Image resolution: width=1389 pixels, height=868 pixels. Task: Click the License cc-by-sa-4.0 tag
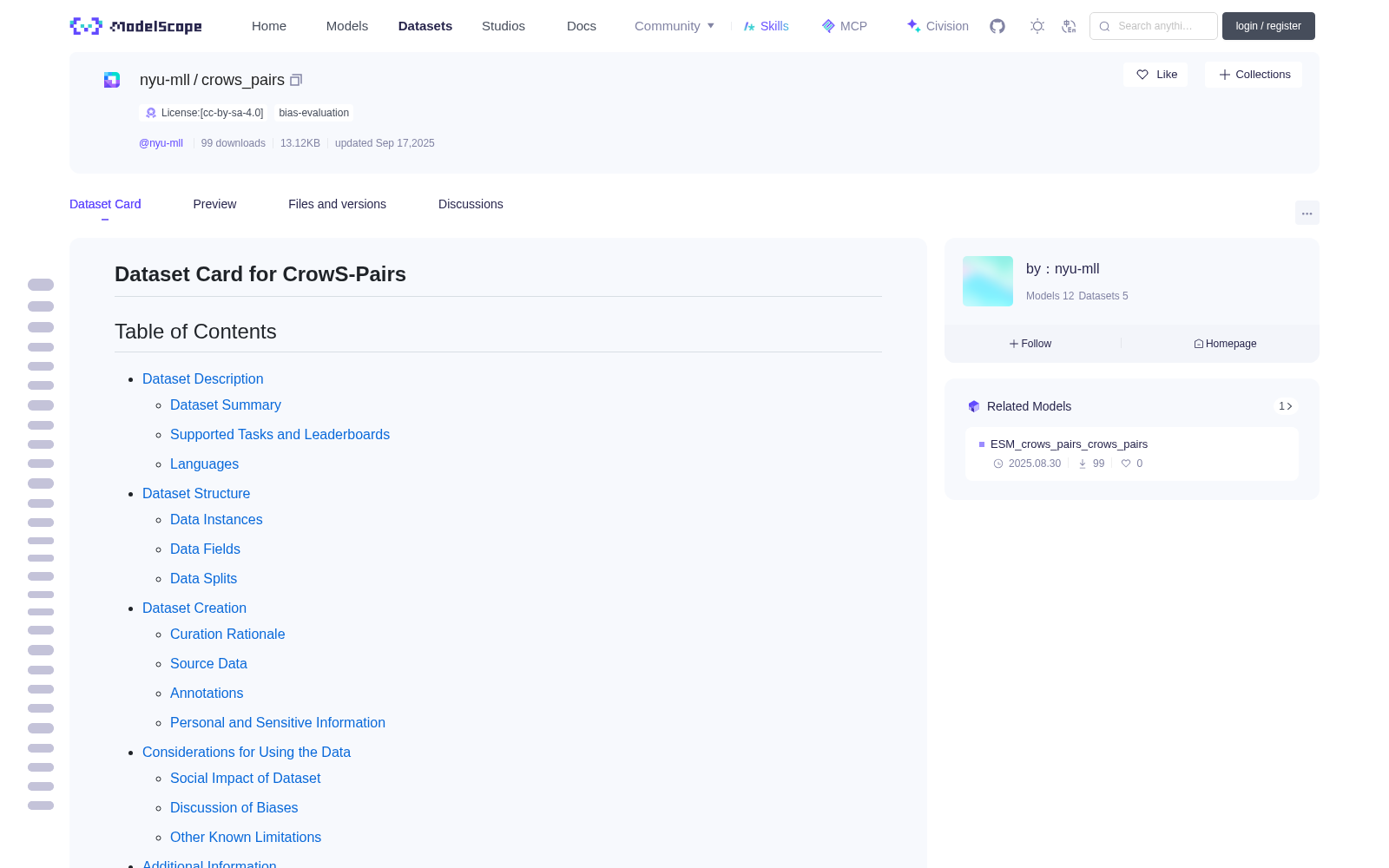pos(204,113)
